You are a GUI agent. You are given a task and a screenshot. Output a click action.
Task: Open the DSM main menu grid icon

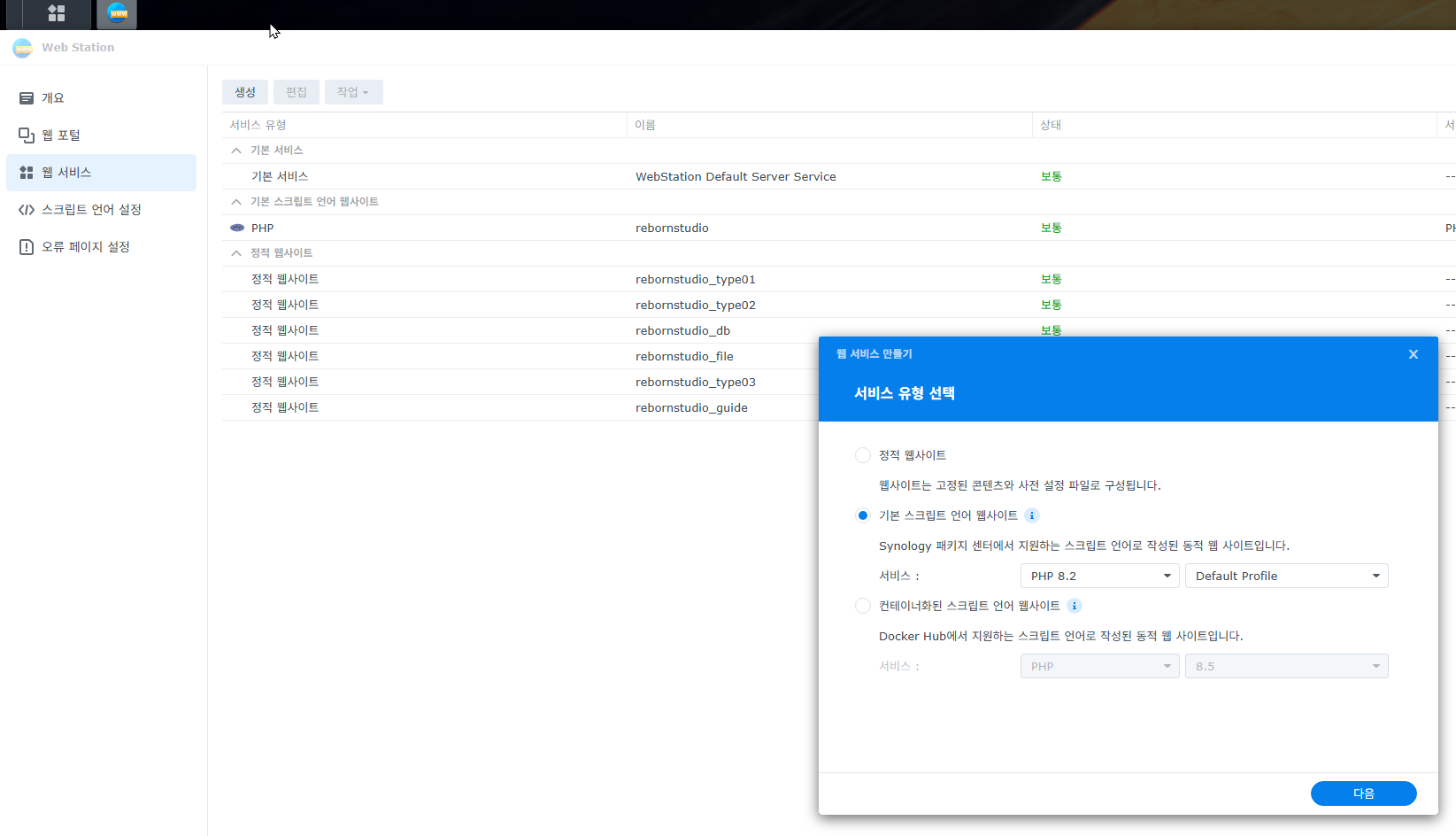[57, 13]
